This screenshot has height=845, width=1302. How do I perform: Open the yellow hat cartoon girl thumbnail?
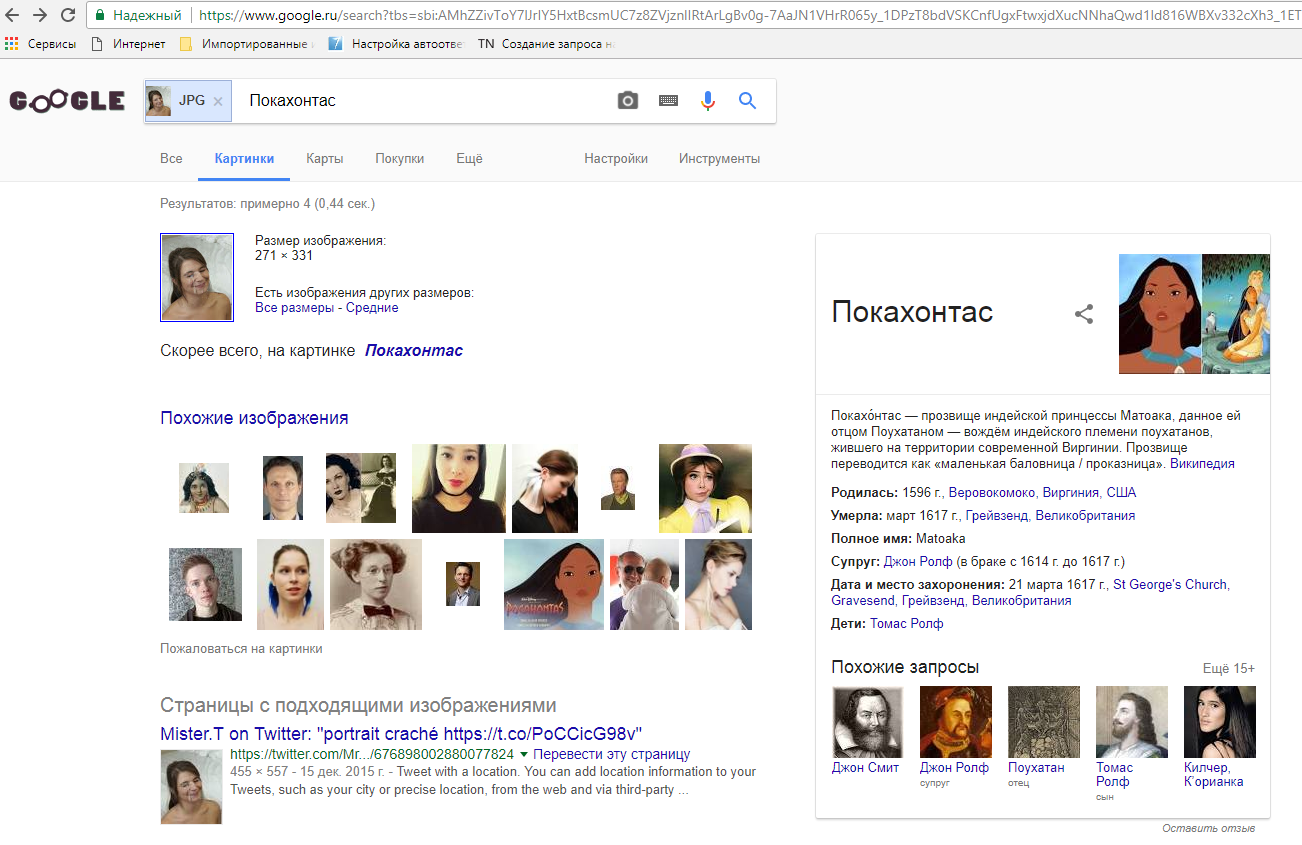click(705, 489)
